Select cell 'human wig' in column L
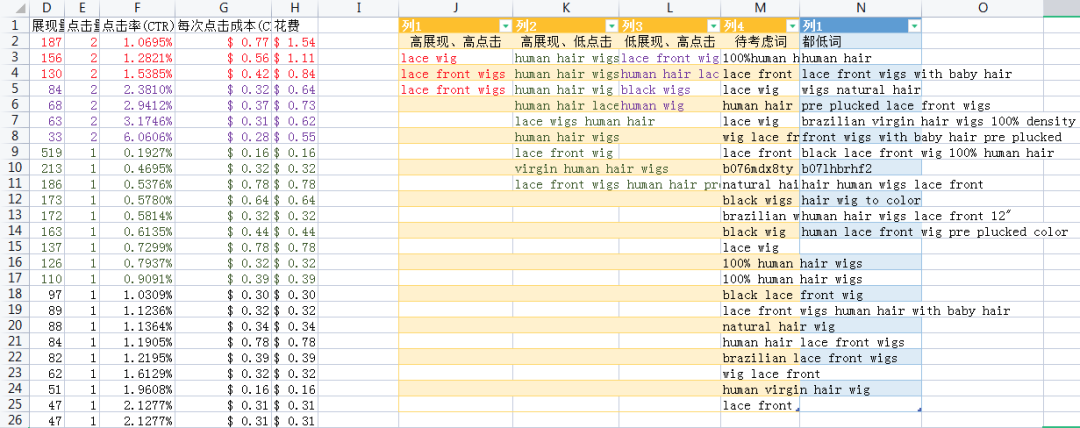The height and width of the screenshot is (428, 1080). pos(669,105)
